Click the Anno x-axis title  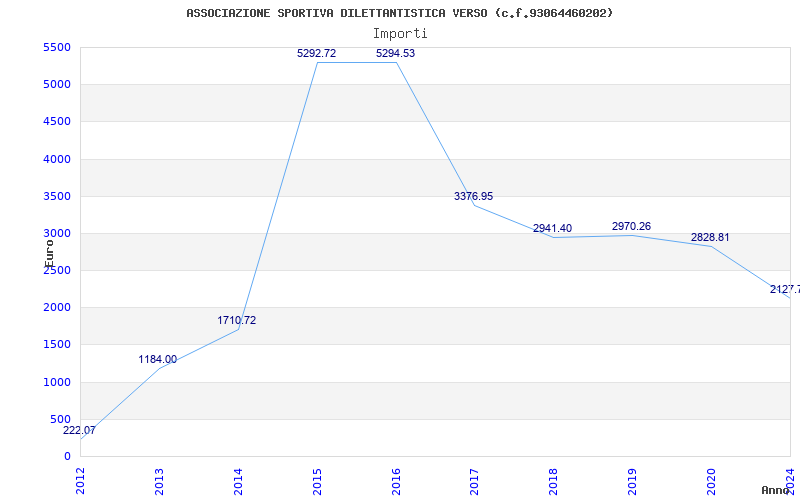pyautogui.click(x=775, y=490)
